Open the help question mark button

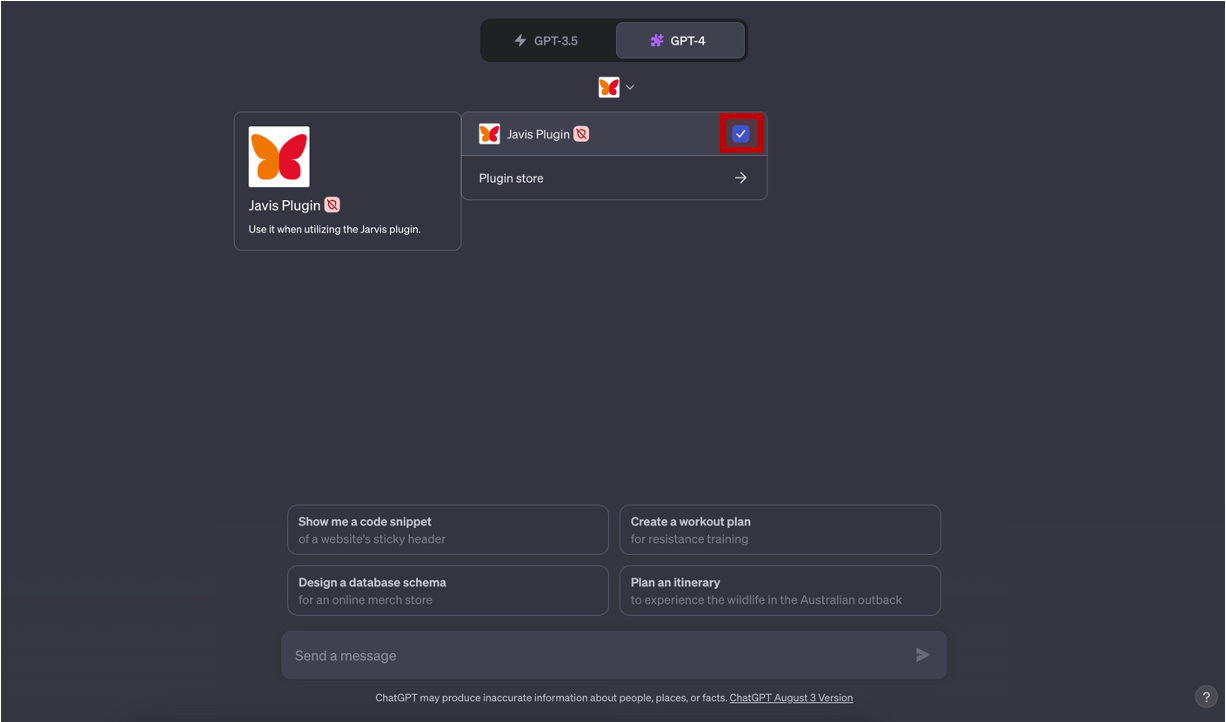[1206, 698]
